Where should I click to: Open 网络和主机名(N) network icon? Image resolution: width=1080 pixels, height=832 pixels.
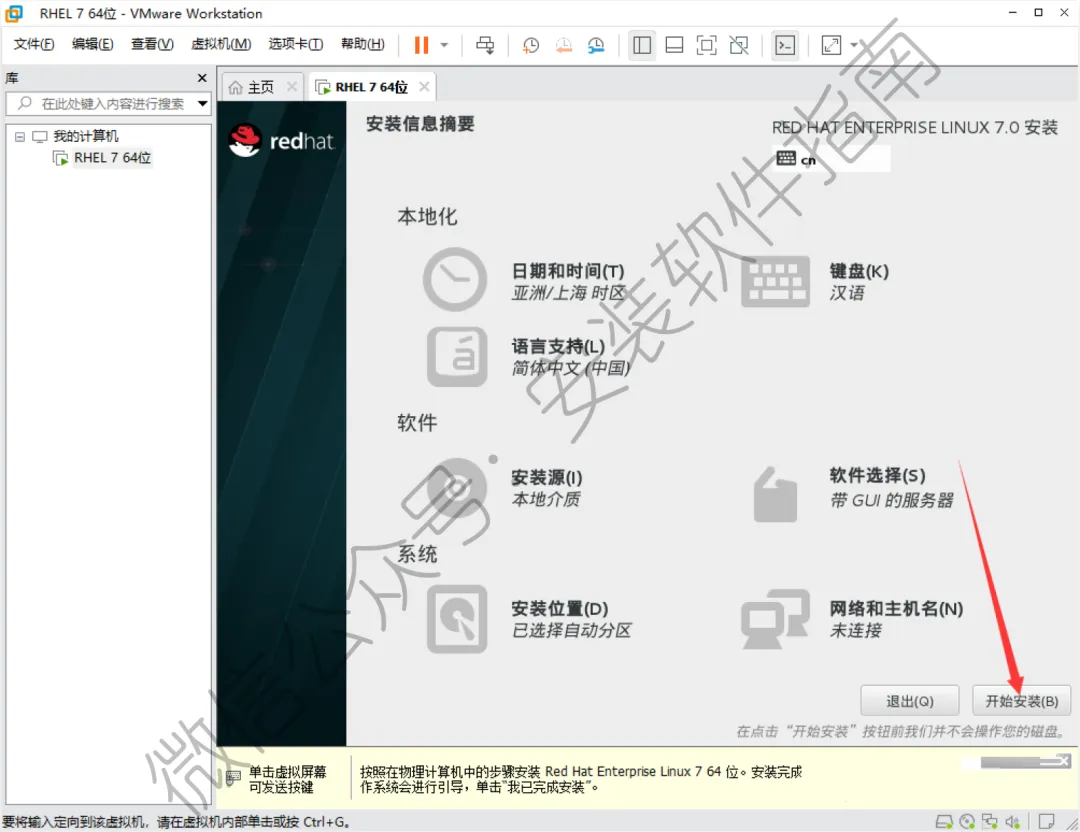pyautogui.click(x=775, y=619)
